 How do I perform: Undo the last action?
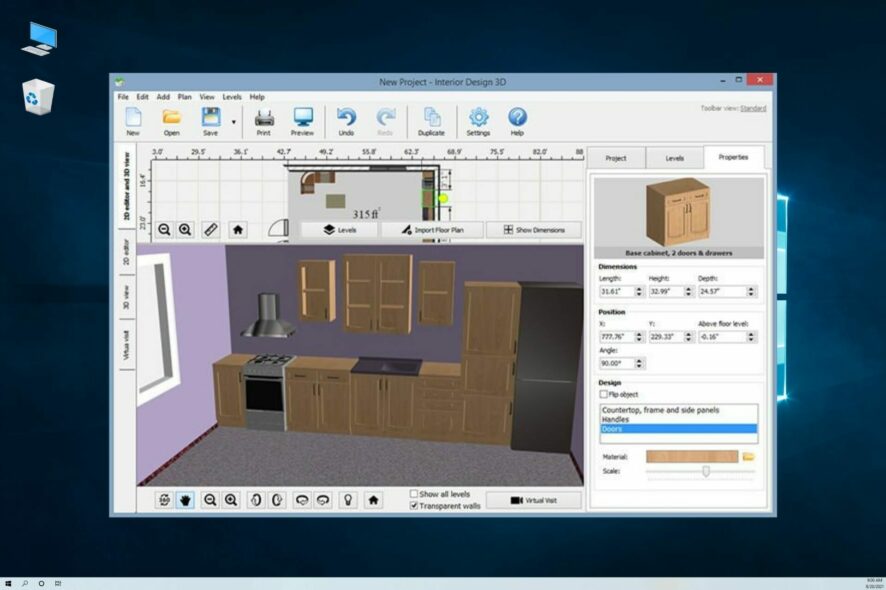[x=346, y=121]
